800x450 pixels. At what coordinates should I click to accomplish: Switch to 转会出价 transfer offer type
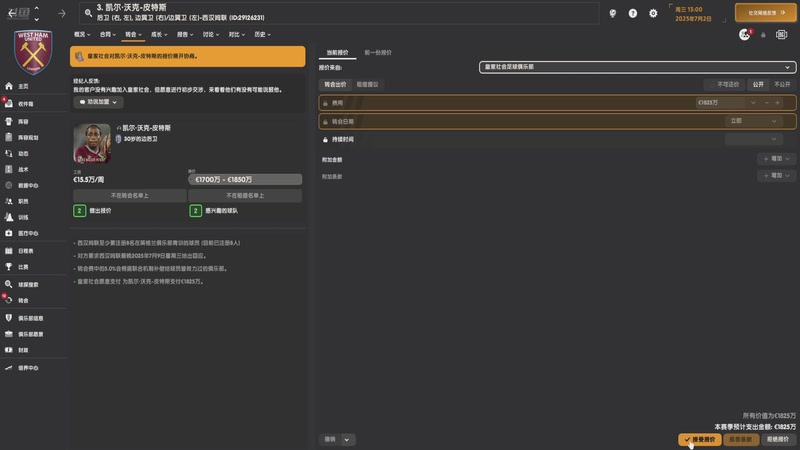pos(335,85)
